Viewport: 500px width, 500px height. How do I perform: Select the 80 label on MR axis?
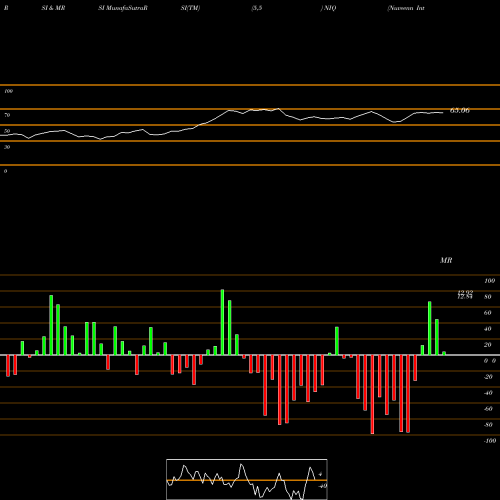click(488, 297)
